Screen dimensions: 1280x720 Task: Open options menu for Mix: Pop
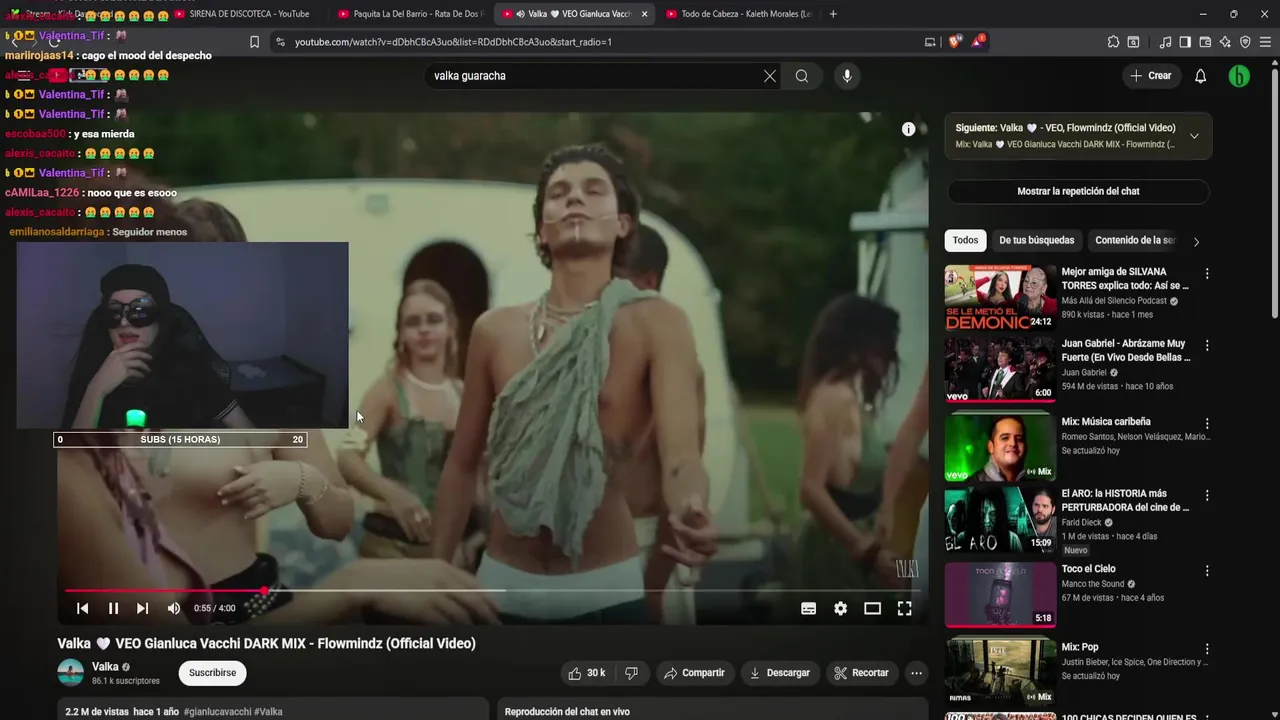pyautogui.click(x=1207, y=648)
